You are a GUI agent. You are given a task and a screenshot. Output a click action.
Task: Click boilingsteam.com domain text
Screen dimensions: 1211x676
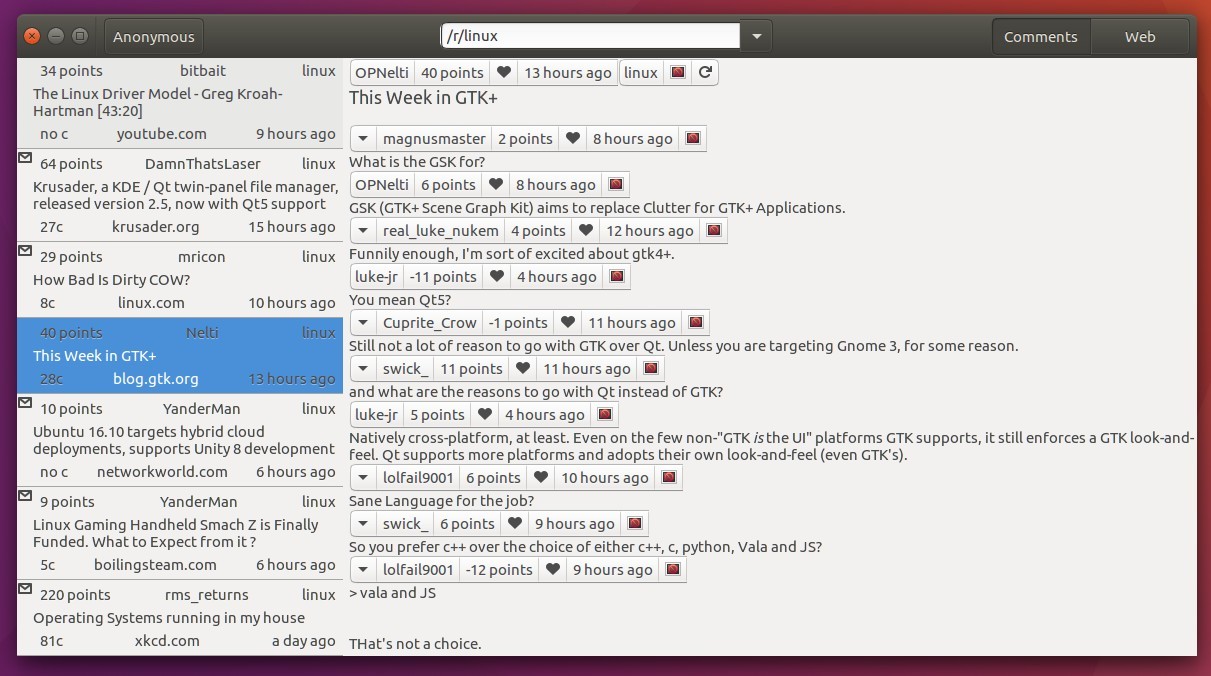(x=155, y=565)
